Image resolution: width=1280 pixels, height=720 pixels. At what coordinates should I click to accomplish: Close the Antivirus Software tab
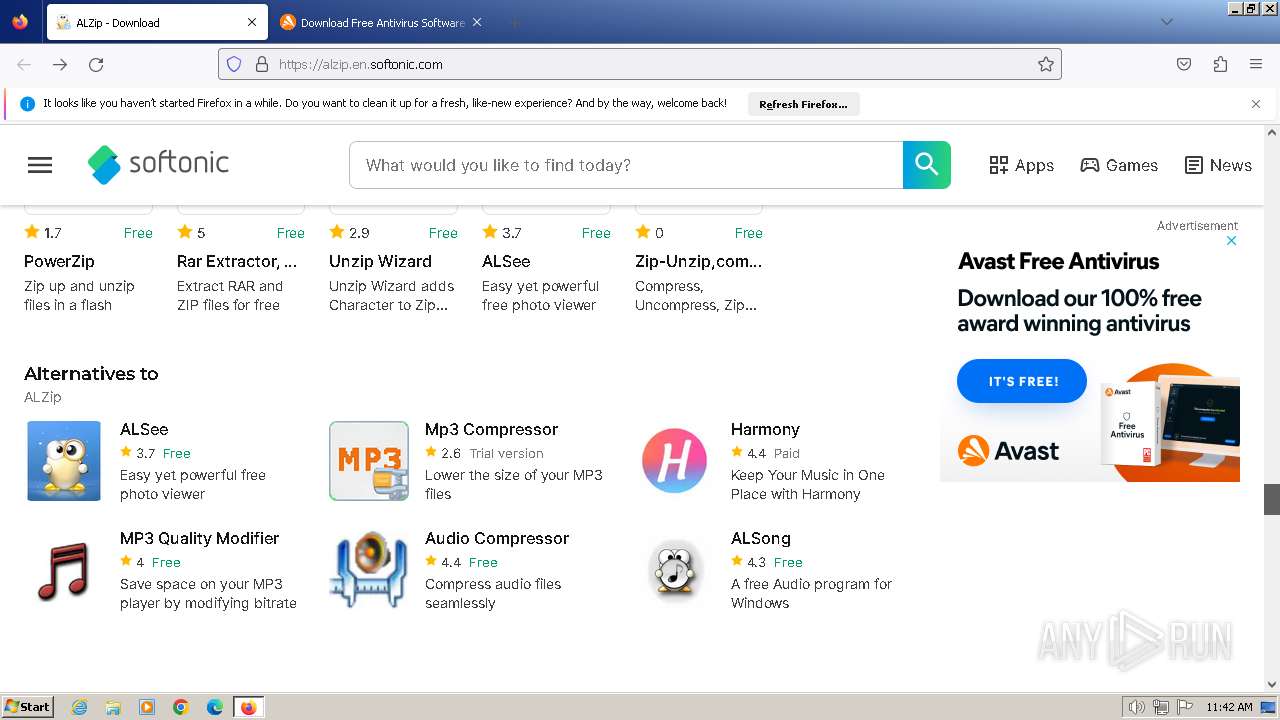click(x=477, y=22)
